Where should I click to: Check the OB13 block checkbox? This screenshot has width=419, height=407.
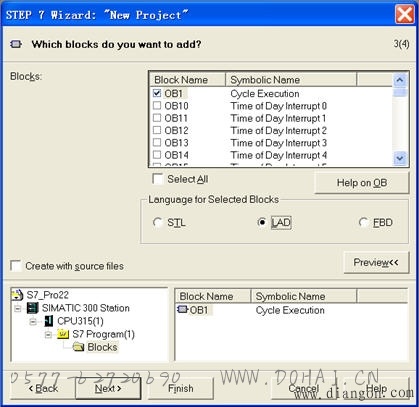tap(157, 143)
